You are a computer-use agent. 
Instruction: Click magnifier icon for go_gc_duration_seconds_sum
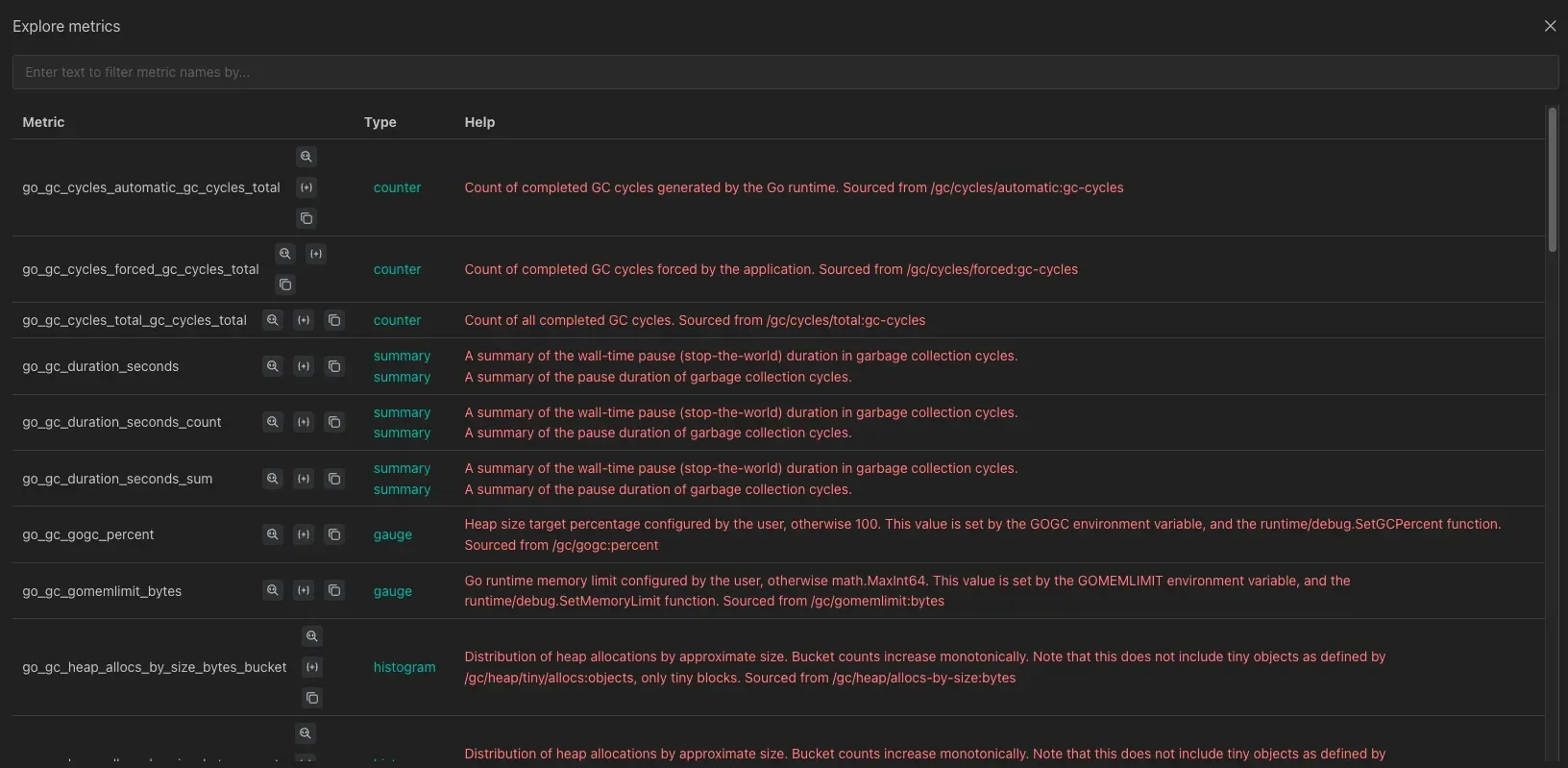[x=273, y=479]
